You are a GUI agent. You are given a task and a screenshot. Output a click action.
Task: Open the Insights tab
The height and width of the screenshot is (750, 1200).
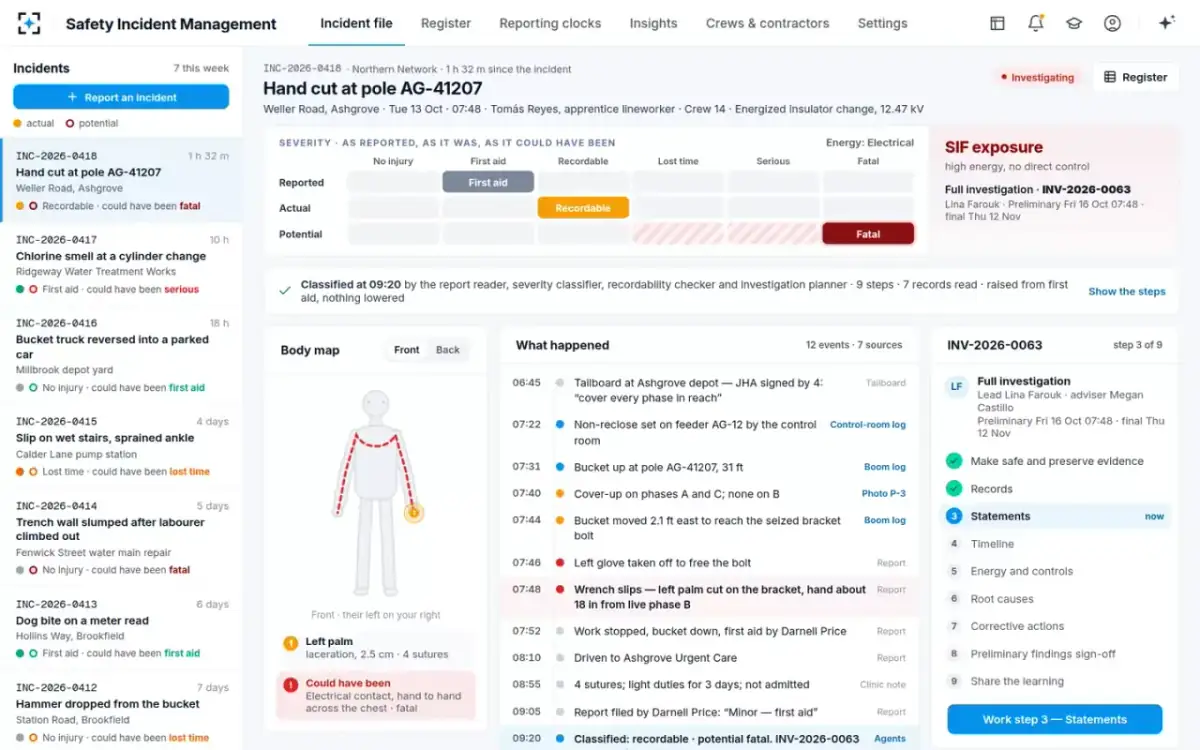[x=653, y=23]
